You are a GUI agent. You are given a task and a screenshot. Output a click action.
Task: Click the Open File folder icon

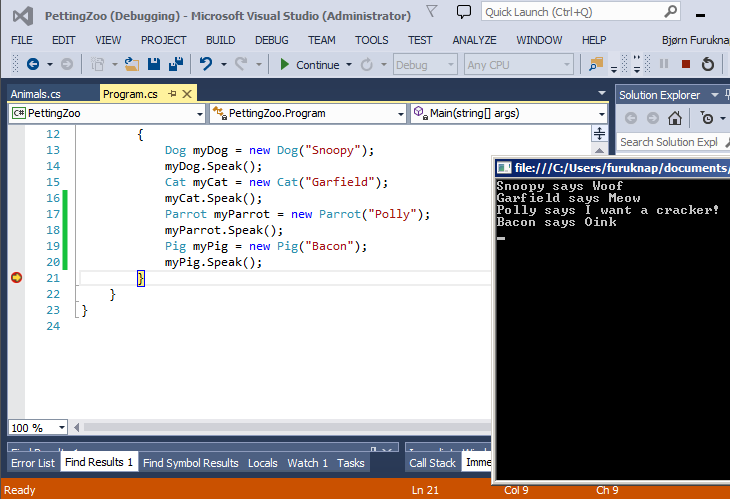tap(132, 64)
